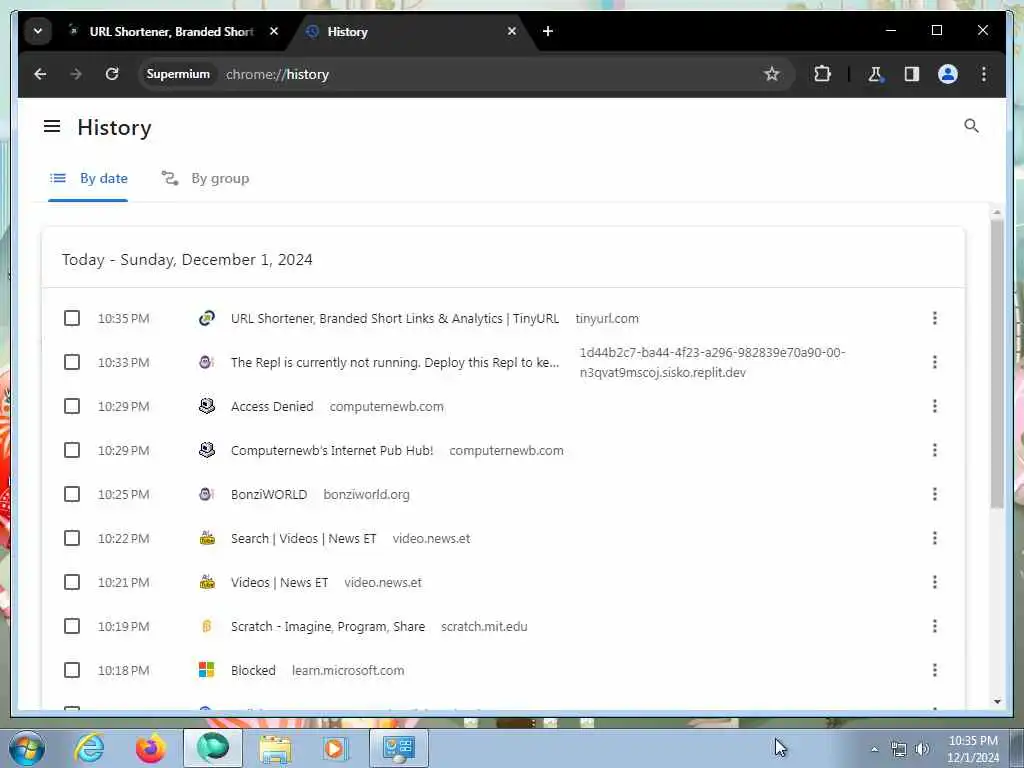The image size is (1024, 768).
Task: Open the media player taskbar icon
Action: 334,748
